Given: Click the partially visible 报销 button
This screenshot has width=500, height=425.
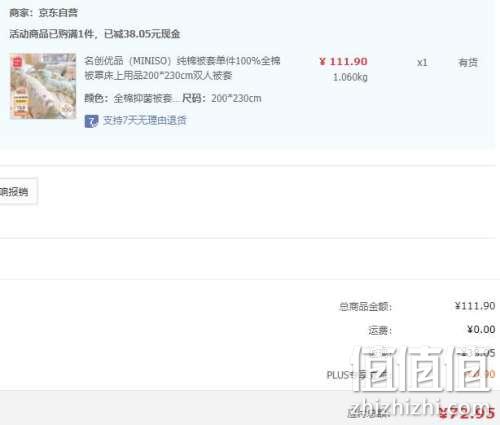Looking at the screenshot, I should click(x=18, y=191).
